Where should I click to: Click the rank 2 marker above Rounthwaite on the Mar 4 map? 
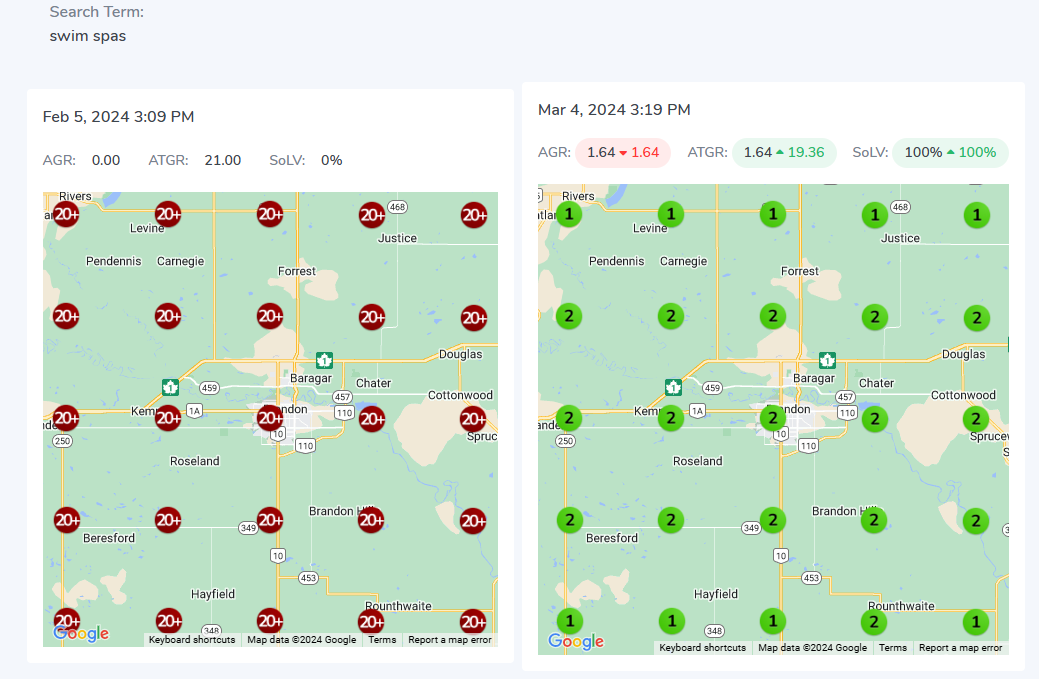pos(874,621)
